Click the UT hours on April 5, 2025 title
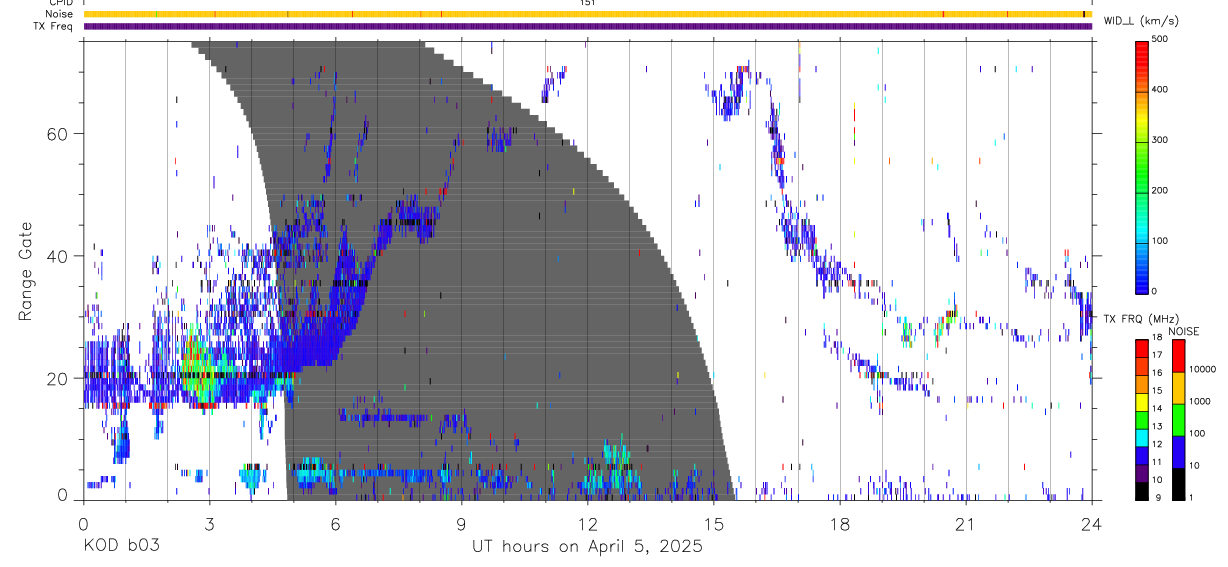Viewport: 1228px width, 567px height. click(x=587, y=547)
